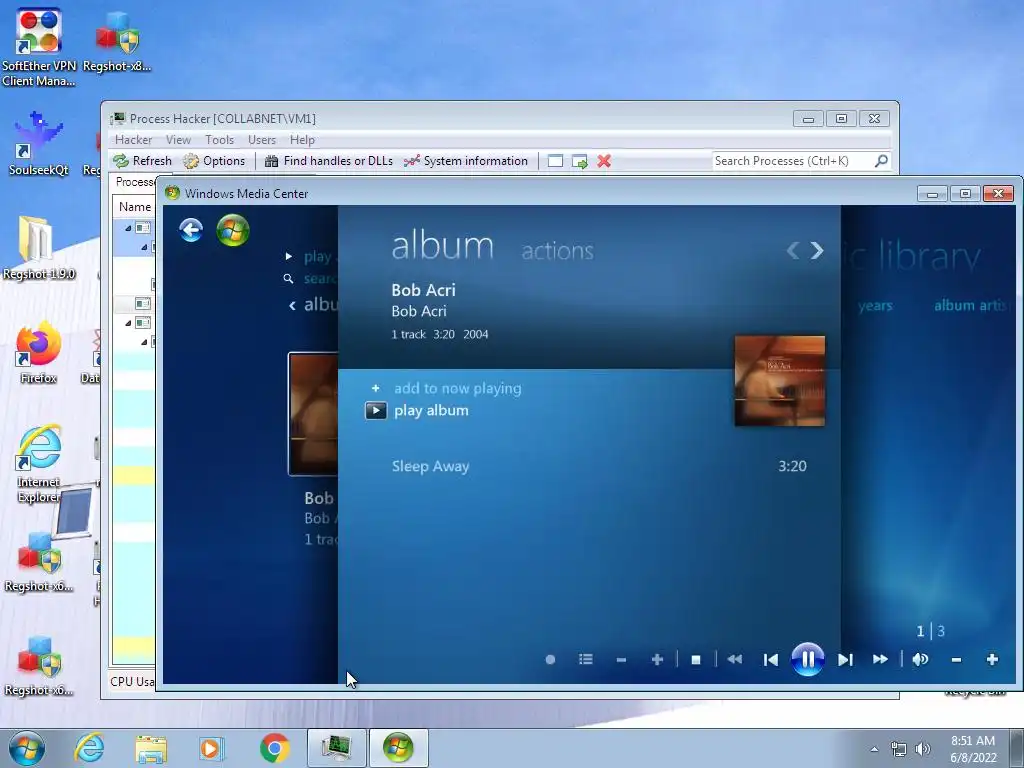Image resolution: width=1024 pixels, height=768 pixels.
Task: Go back with the Media Center back arrow
Action: coord(191,230)
